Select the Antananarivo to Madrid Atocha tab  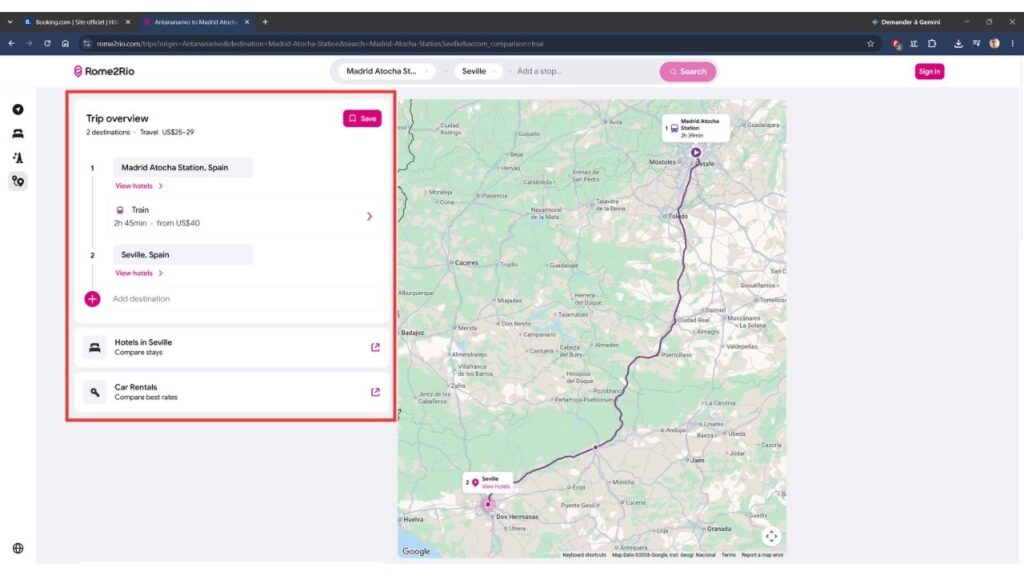(196, 22)
